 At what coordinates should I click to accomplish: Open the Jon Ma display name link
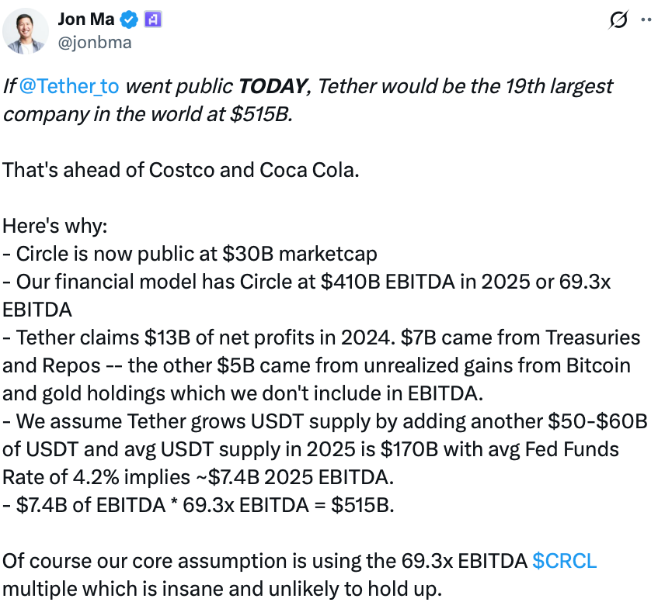[x=86, y=19]
